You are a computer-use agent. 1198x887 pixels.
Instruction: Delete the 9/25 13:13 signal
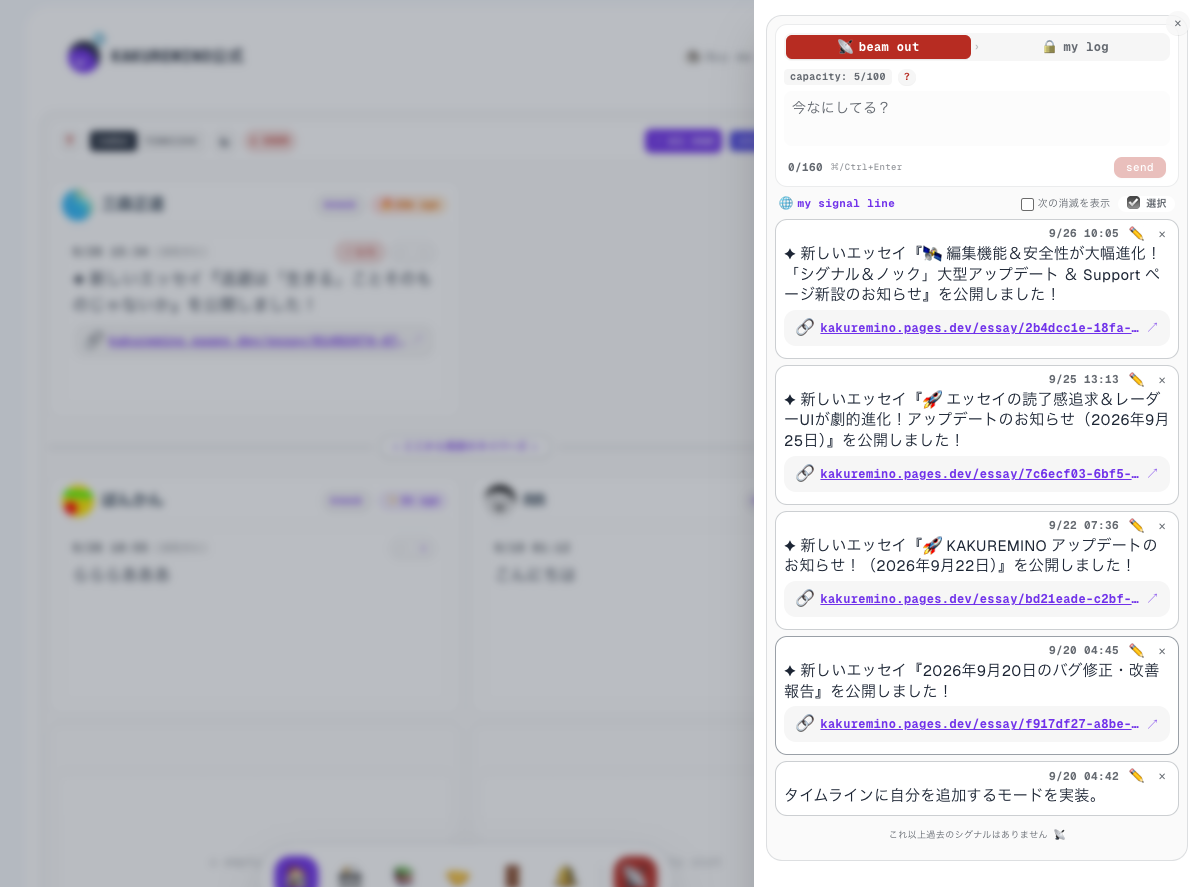pos(1161,380)
